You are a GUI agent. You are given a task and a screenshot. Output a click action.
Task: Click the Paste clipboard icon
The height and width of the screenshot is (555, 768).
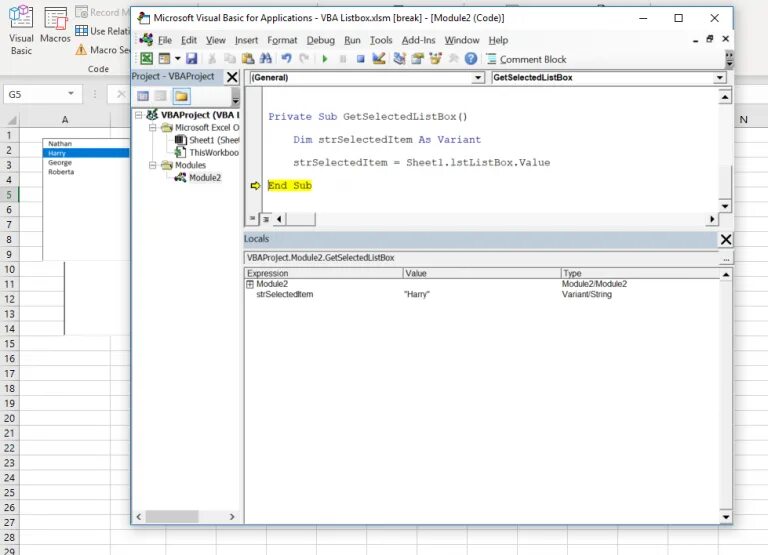click(248, 59)
